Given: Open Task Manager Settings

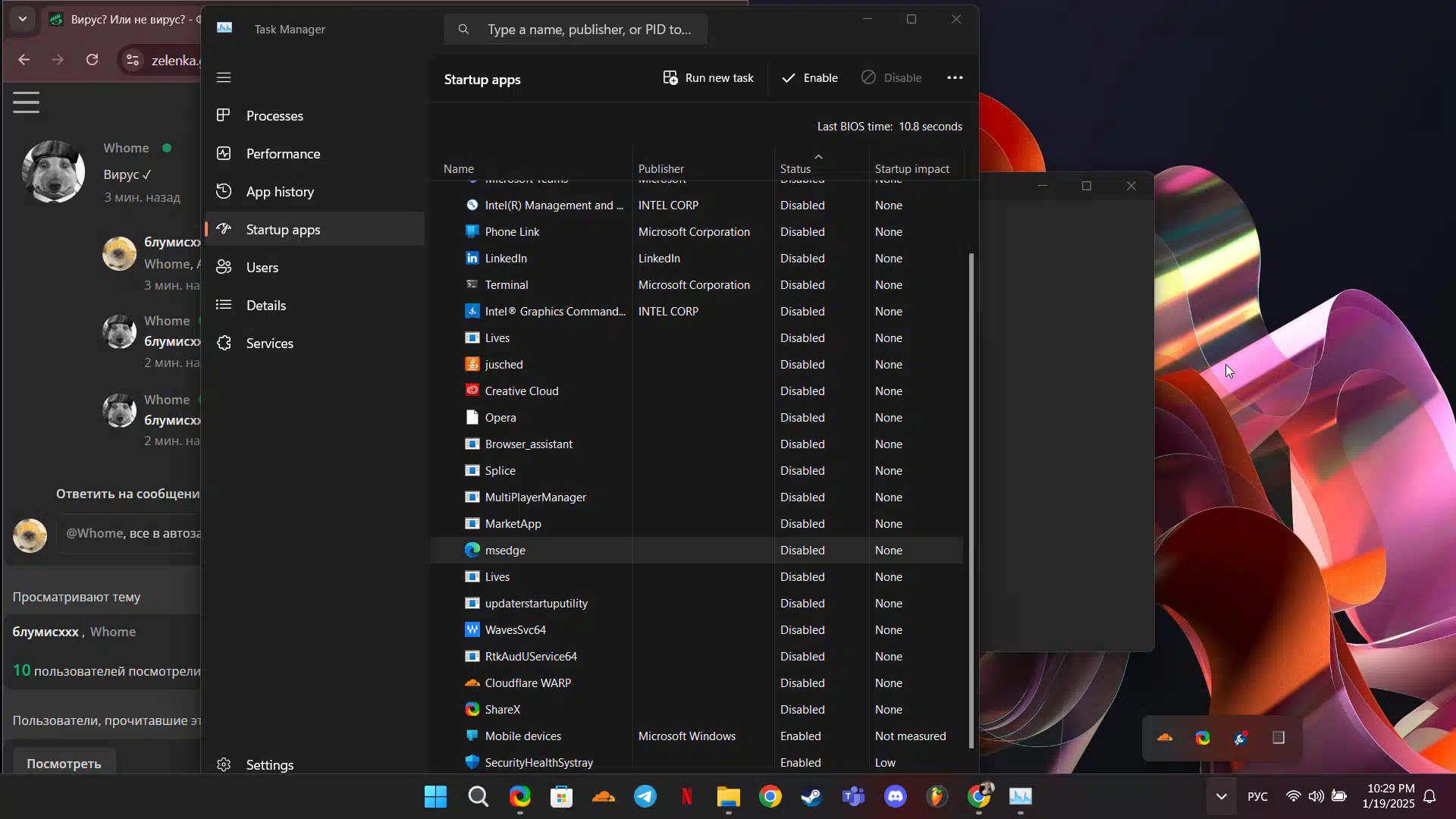Looking at the screenshot, I should 315,764.
